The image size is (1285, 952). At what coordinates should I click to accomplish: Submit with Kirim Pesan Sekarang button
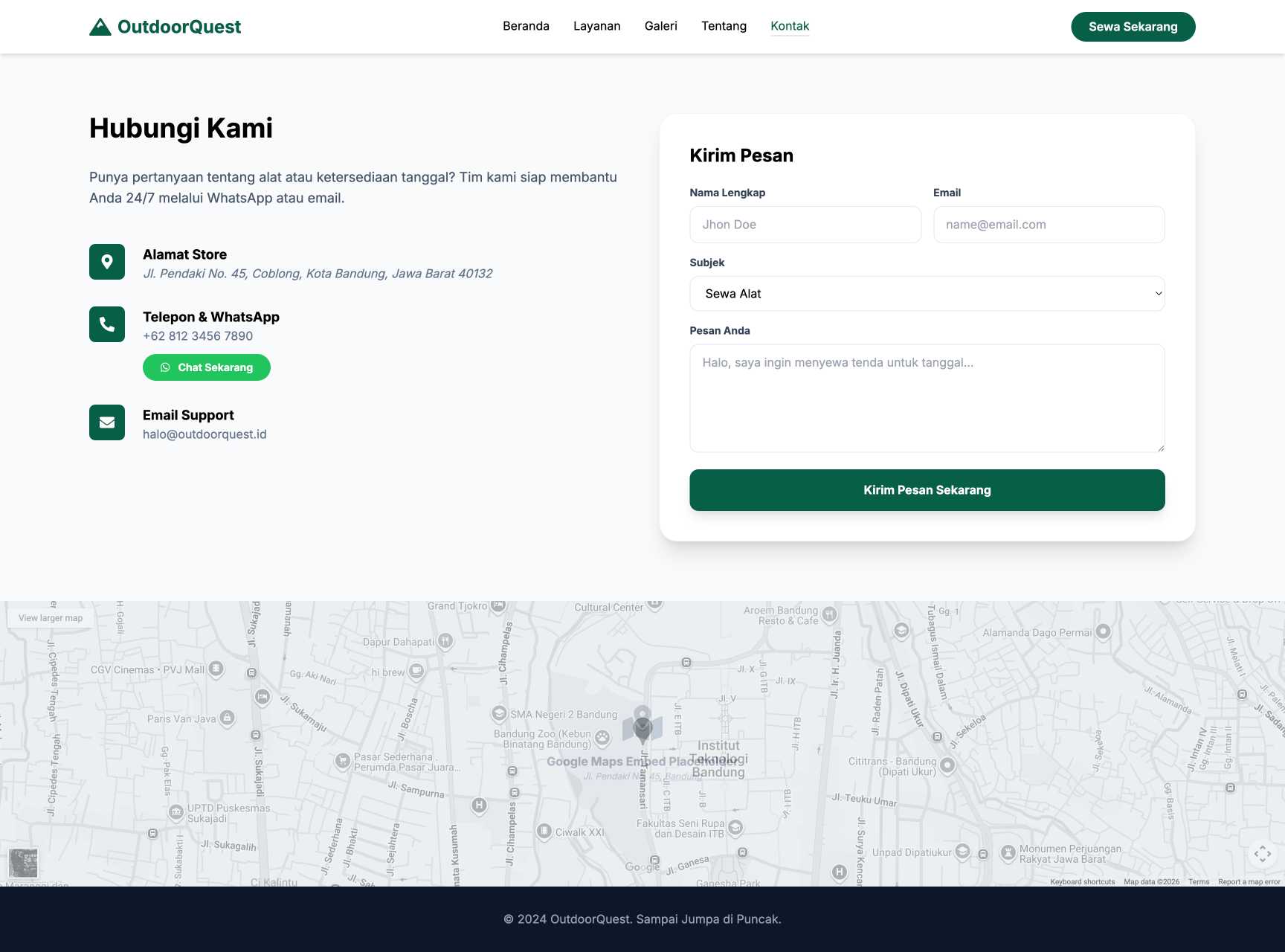[x=927, y=490]
